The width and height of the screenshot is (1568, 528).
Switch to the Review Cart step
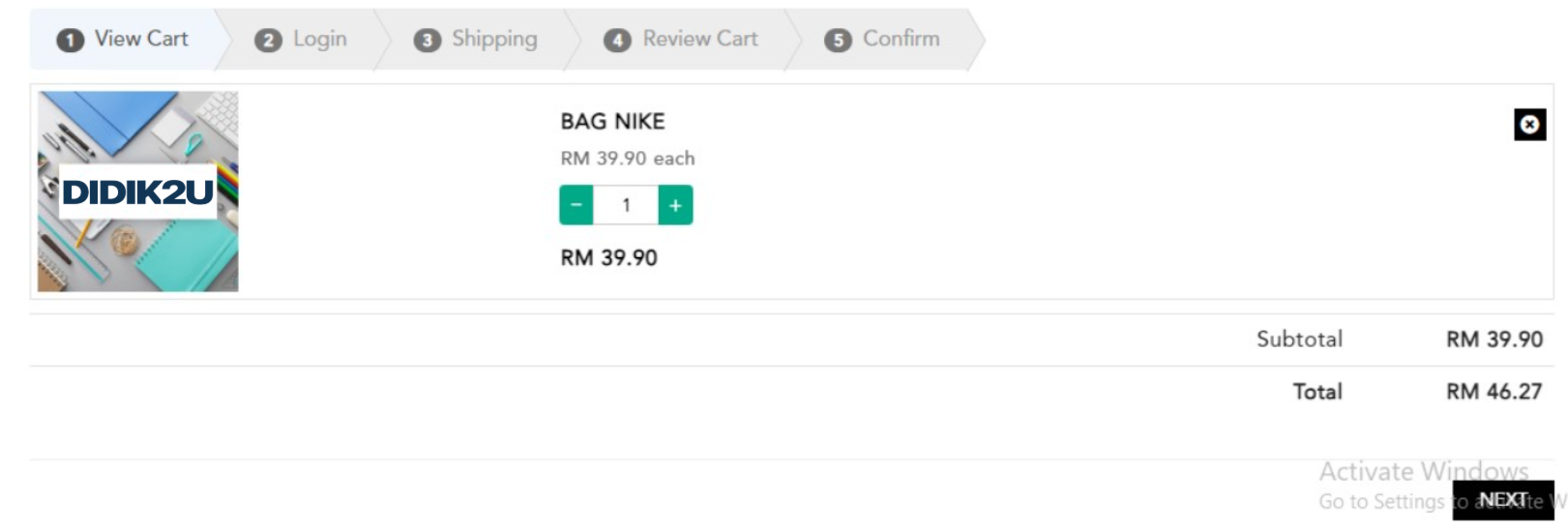(x=681, y=39)
